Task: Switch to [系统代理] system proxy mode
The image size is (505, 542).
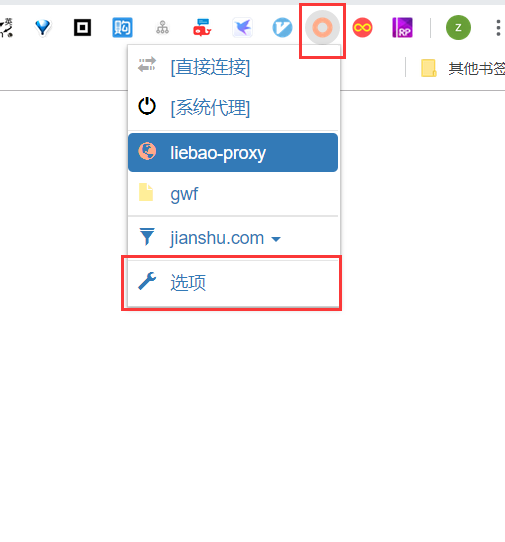Action: (233, 108)
